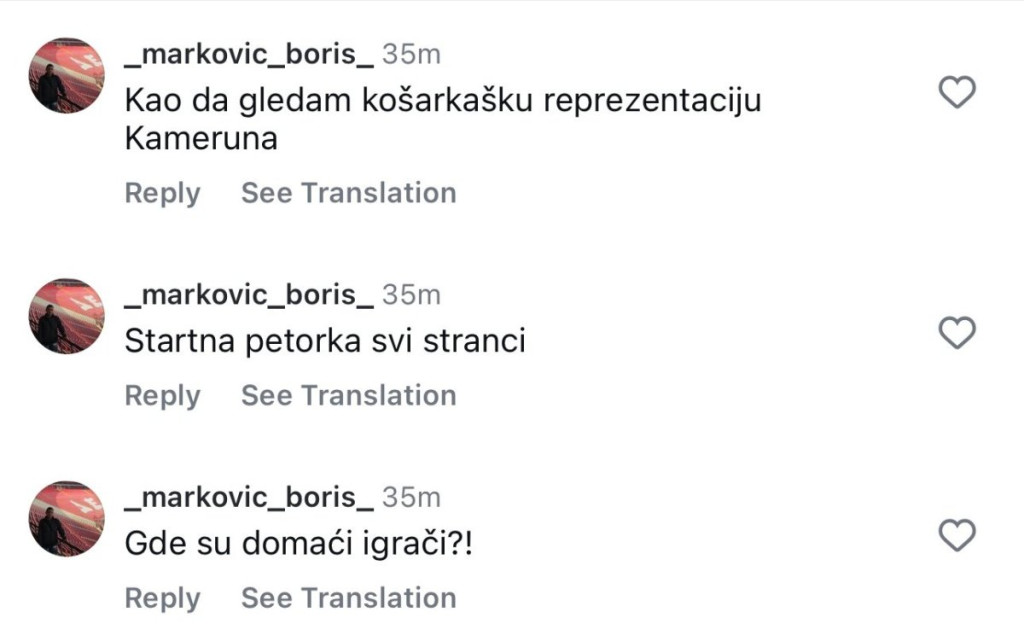Click 35m timestamp above "Startna petorka" comment

411,295
